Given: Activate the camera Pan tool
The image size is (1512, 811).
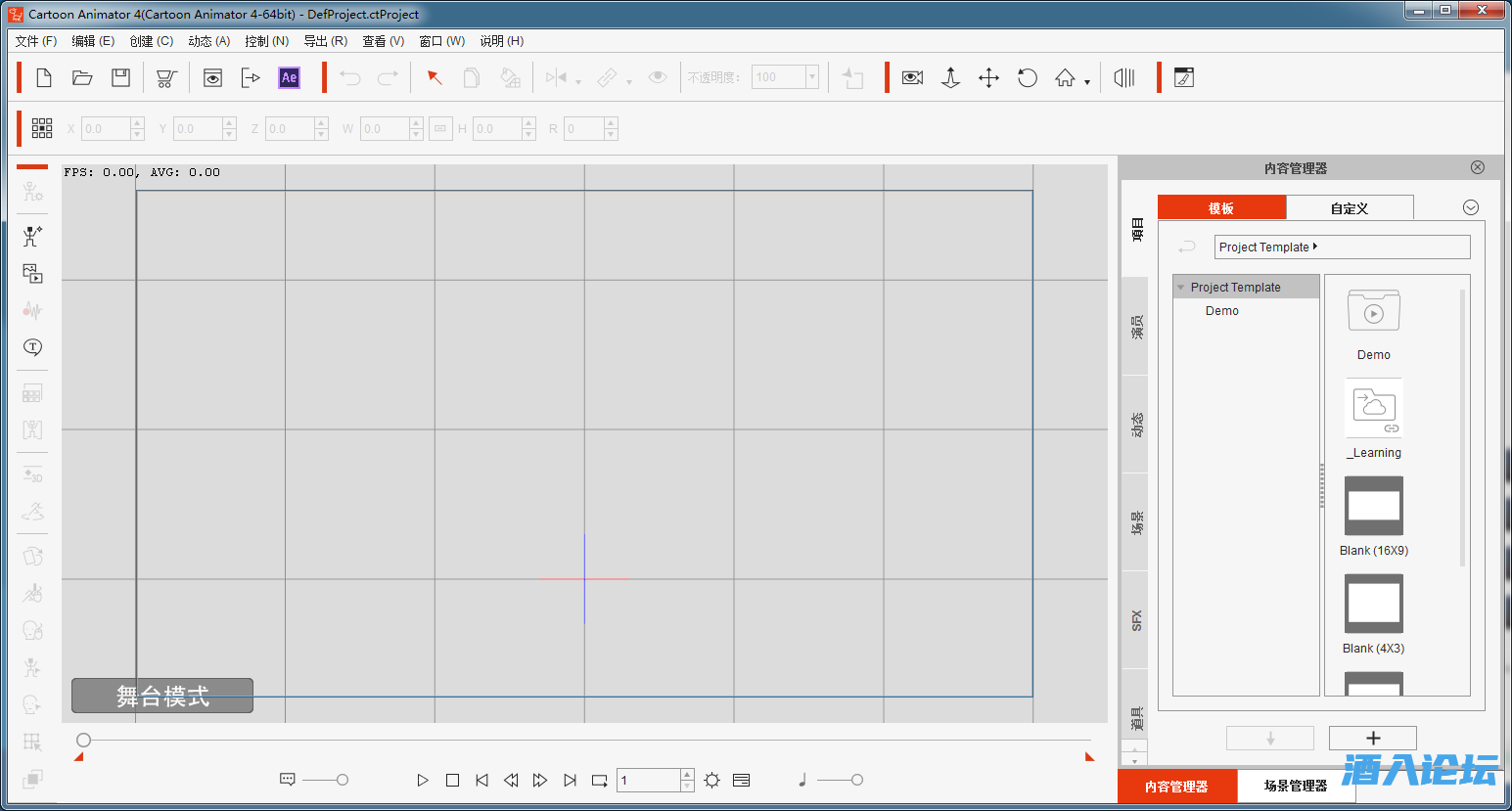Looking at the screenshot, I should coord(988,78).
